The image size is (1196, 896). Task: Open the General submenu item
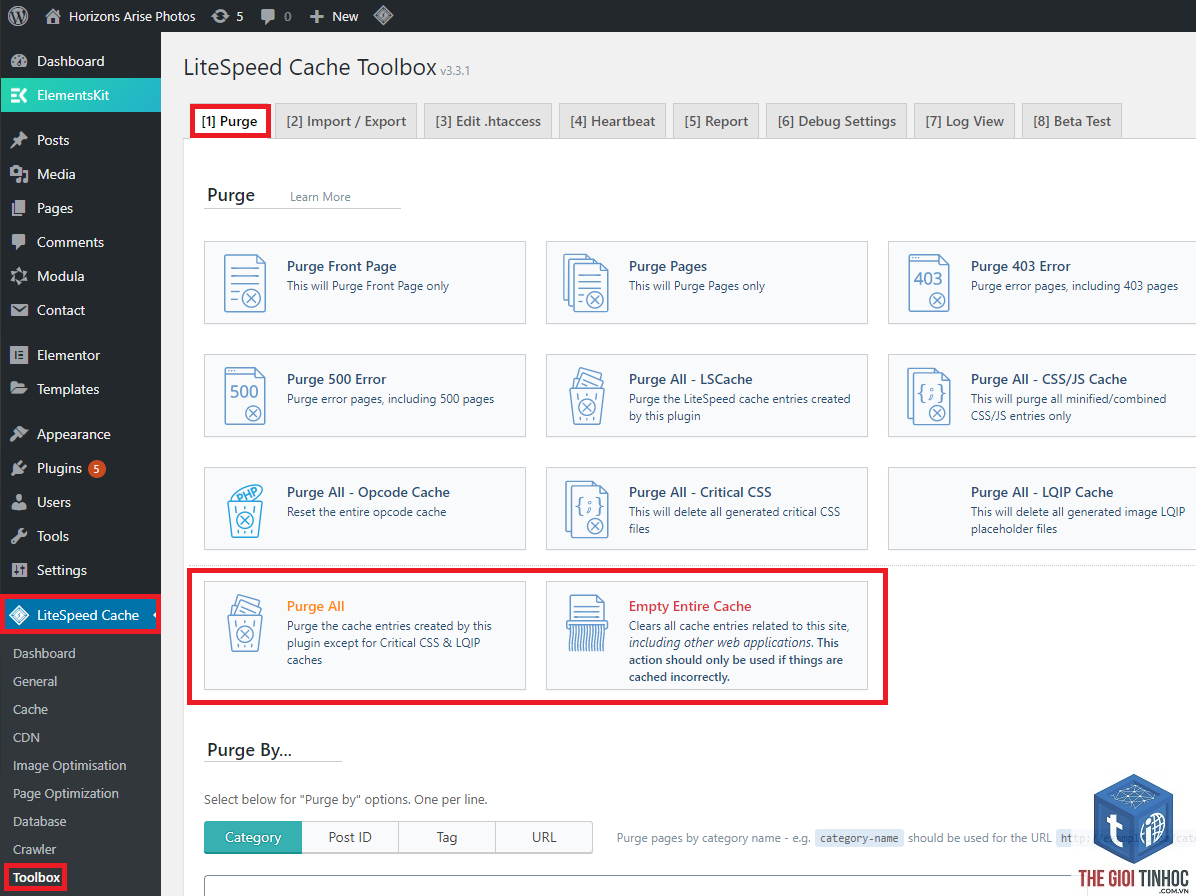[35, 682]
